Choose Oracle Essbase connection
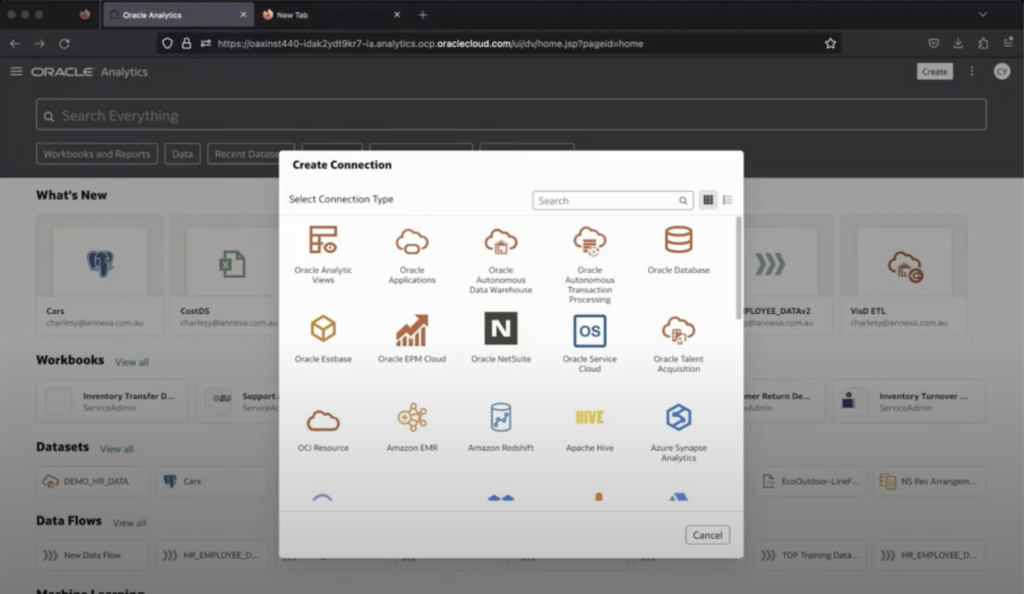 [x=323, y=338]
